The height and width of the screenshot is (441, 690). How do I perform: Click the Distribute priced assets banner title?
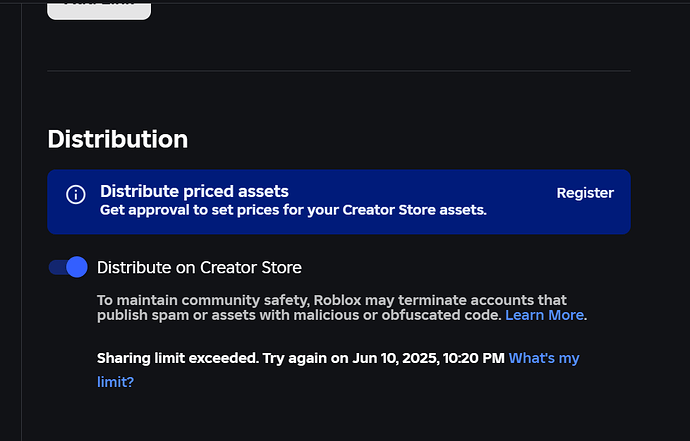tap(194, 191)
